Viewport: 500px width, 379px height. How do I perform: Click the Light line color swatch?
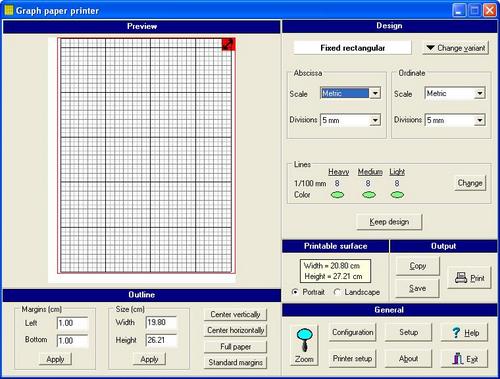pos(397,195)
